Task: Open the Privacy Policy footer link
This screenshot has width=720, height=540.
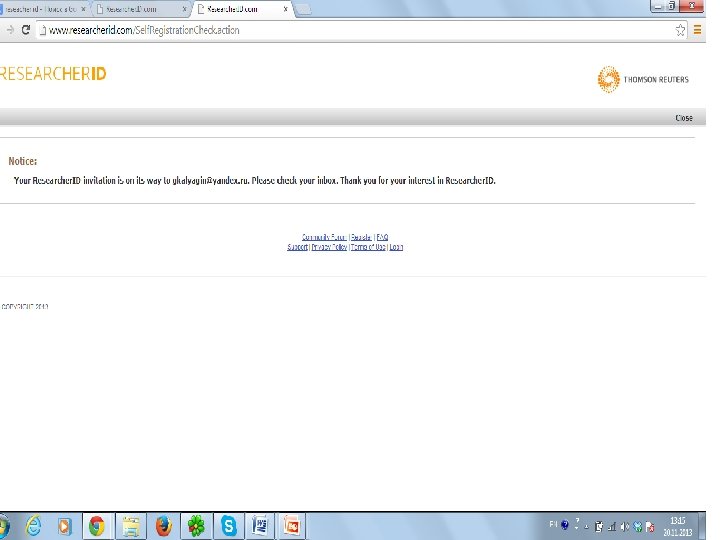Action: click(329, 247)
